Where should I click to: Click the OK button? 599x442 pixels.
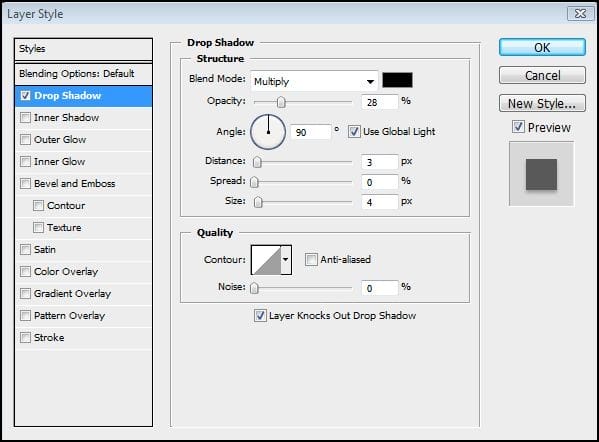(x=542, y=47)
